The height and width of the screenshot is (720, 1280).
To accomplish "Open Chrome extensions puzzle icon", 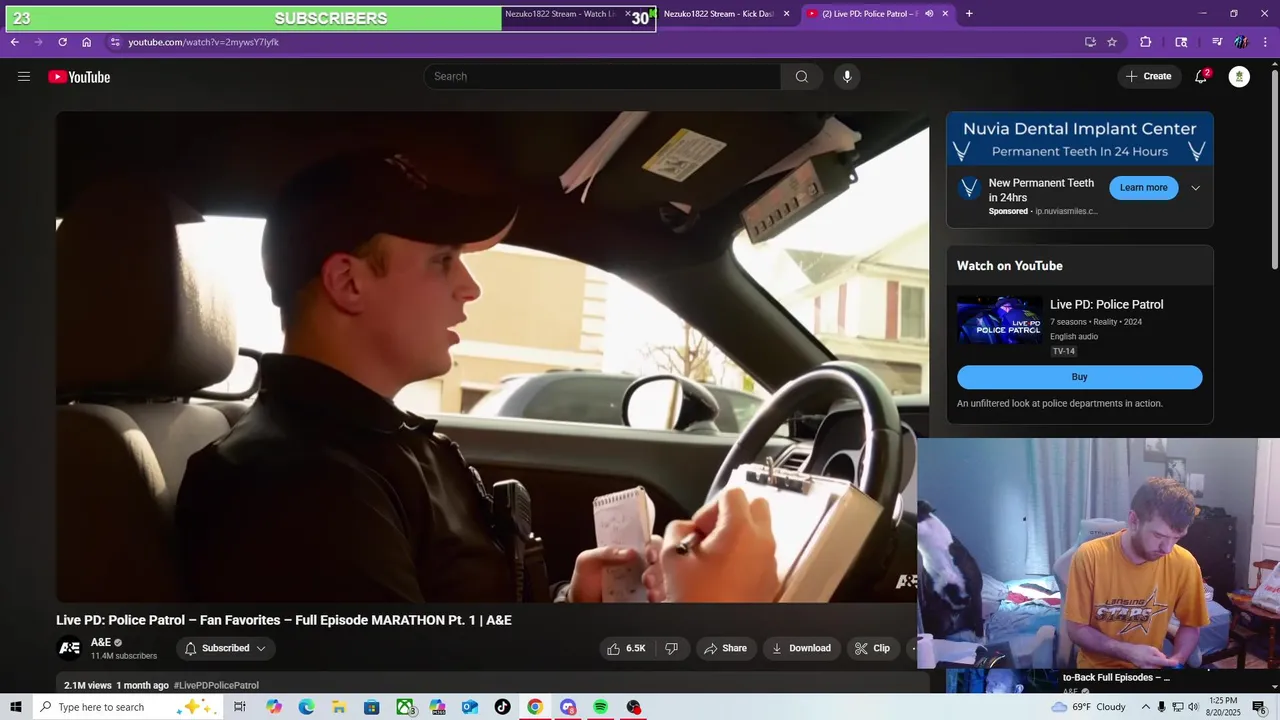I will coord(1146,42).
